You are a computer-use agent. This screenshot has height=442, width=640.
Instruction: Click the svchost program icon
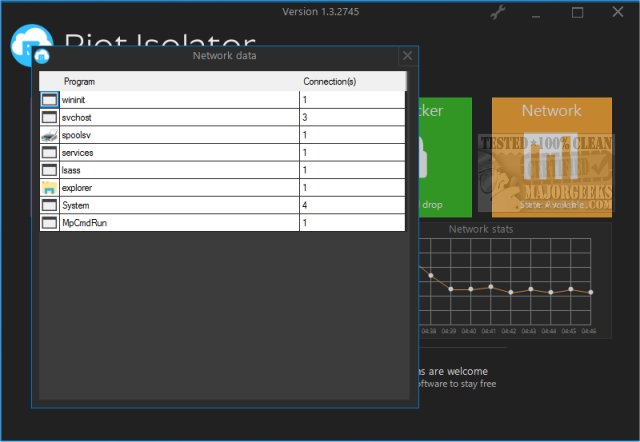coord(50,117)
